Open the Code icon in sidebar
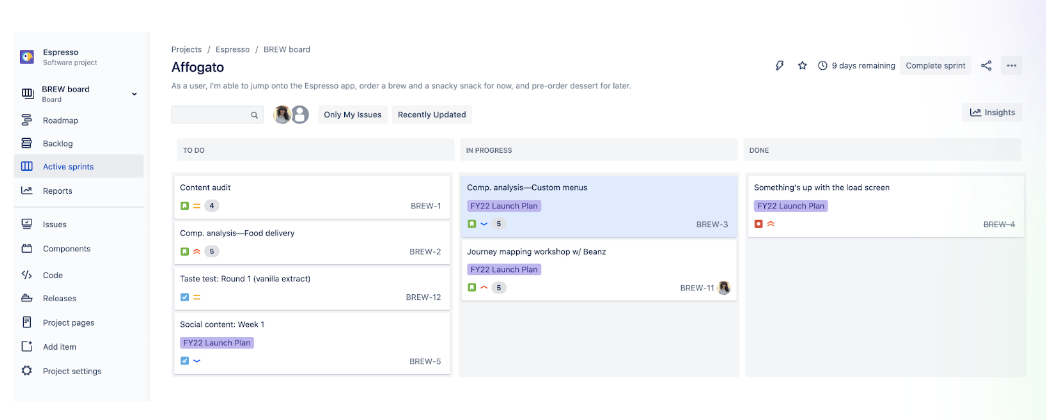The width and height of the screenshot is (1046, 420). (x=27, y=275)
